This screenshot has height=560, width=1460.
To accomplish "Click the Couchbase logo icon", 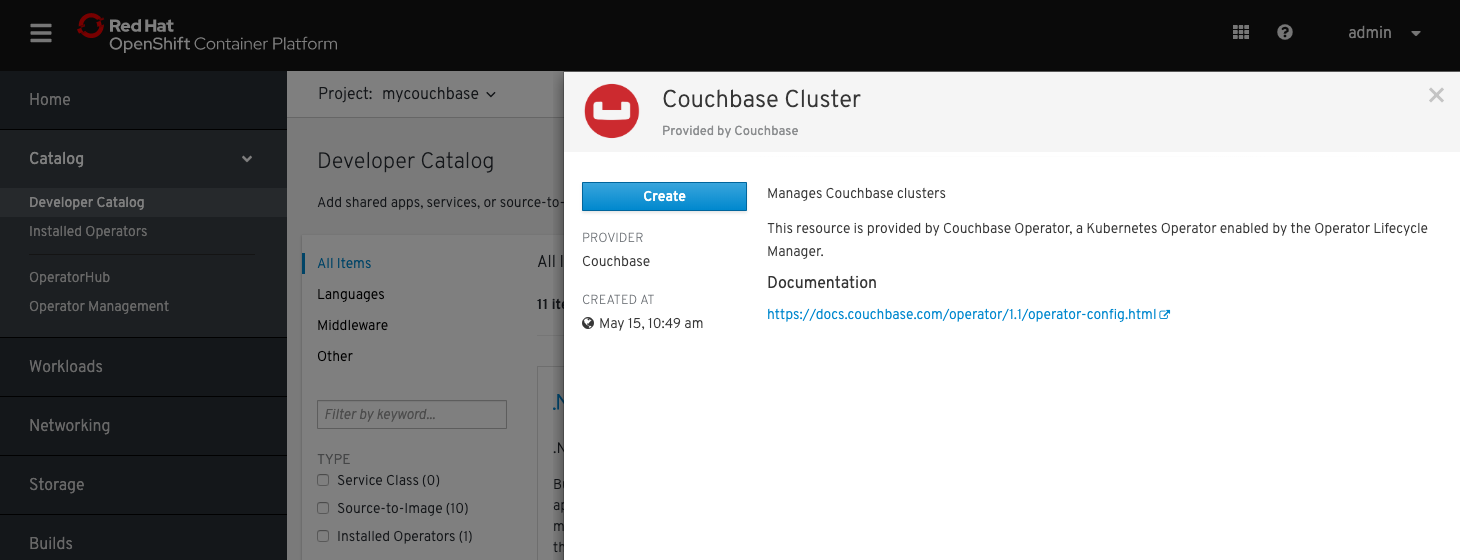I will pyautogui.click(x=611, y=110).
